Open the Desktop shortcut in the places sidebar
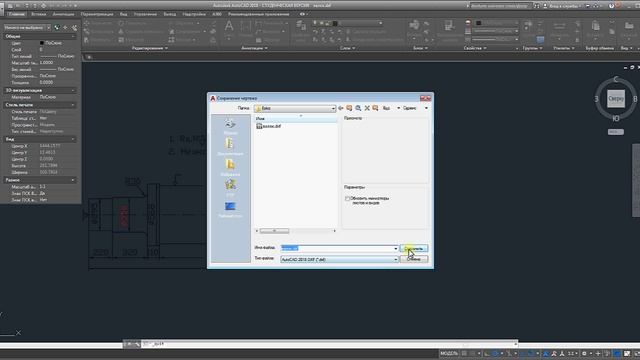Screen dimensions: 640x360 point(230,209)
